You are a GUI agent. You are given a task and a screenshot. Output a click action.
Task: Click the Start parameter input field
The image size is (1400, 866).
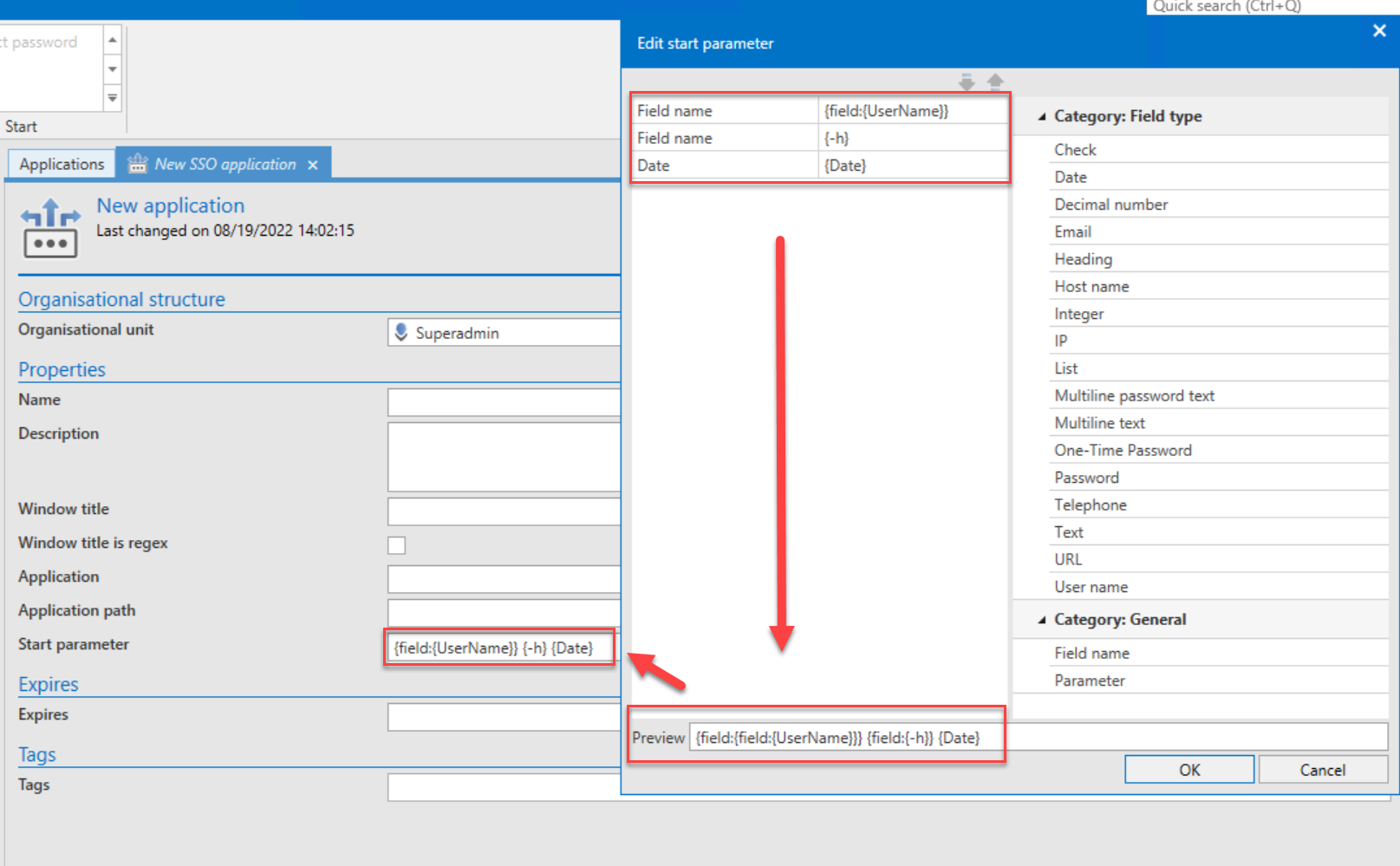coord(499,648)
